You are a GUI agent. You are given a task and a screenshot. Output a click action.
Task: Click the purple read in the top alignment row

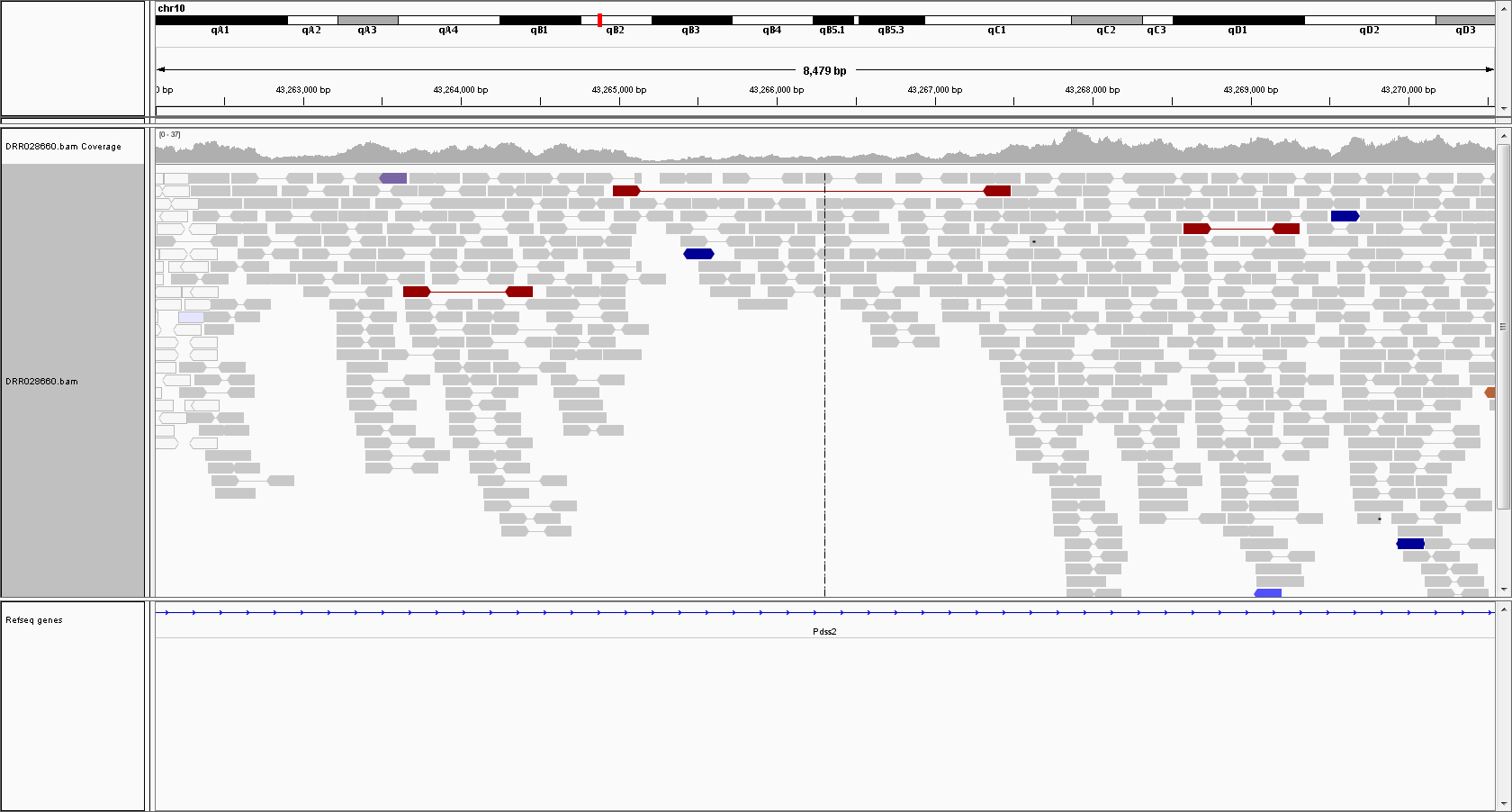click(x=393, y=178)
